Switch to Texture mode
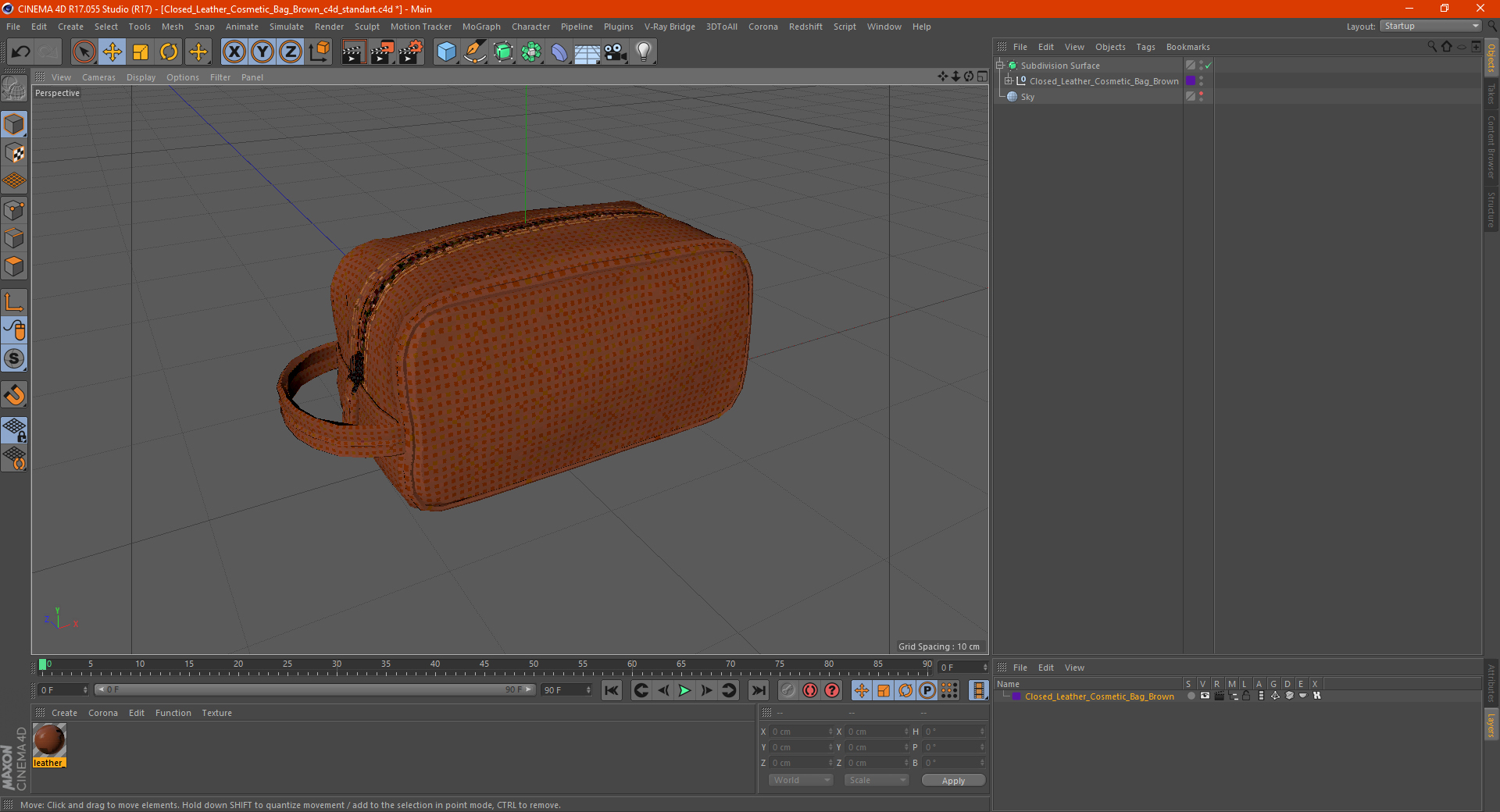The height and width of the screenshot is (812, 1500). tap(15, 153)
